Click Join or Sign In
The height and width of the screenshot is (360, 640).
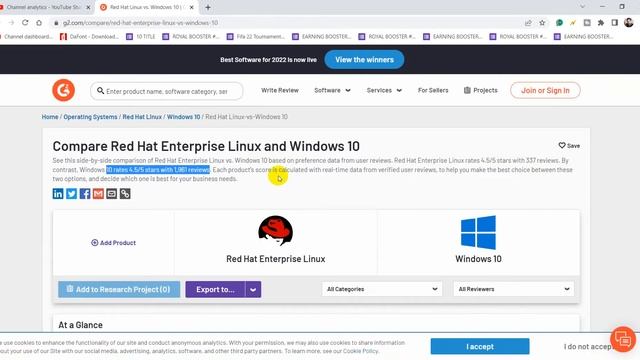[x=545, y=90]
